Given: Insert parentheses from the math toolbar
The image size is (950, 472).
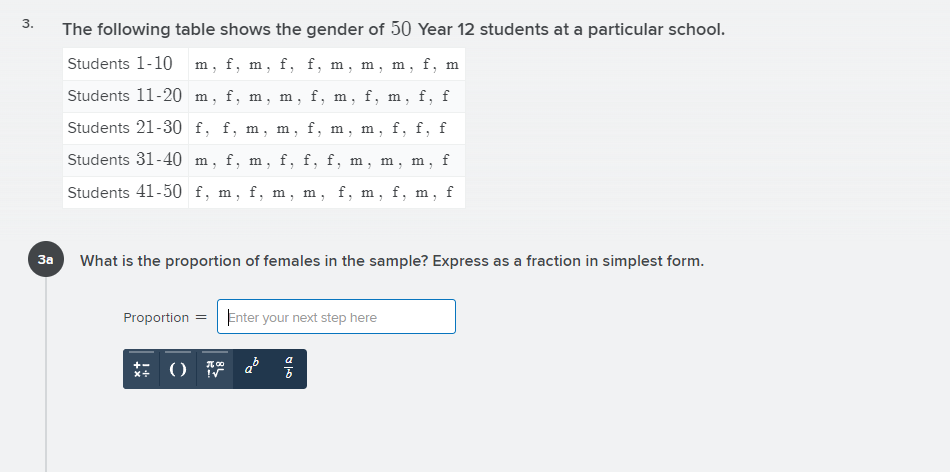Looking at the screenshot, I should pyautogui.click(x=178, y=369).
